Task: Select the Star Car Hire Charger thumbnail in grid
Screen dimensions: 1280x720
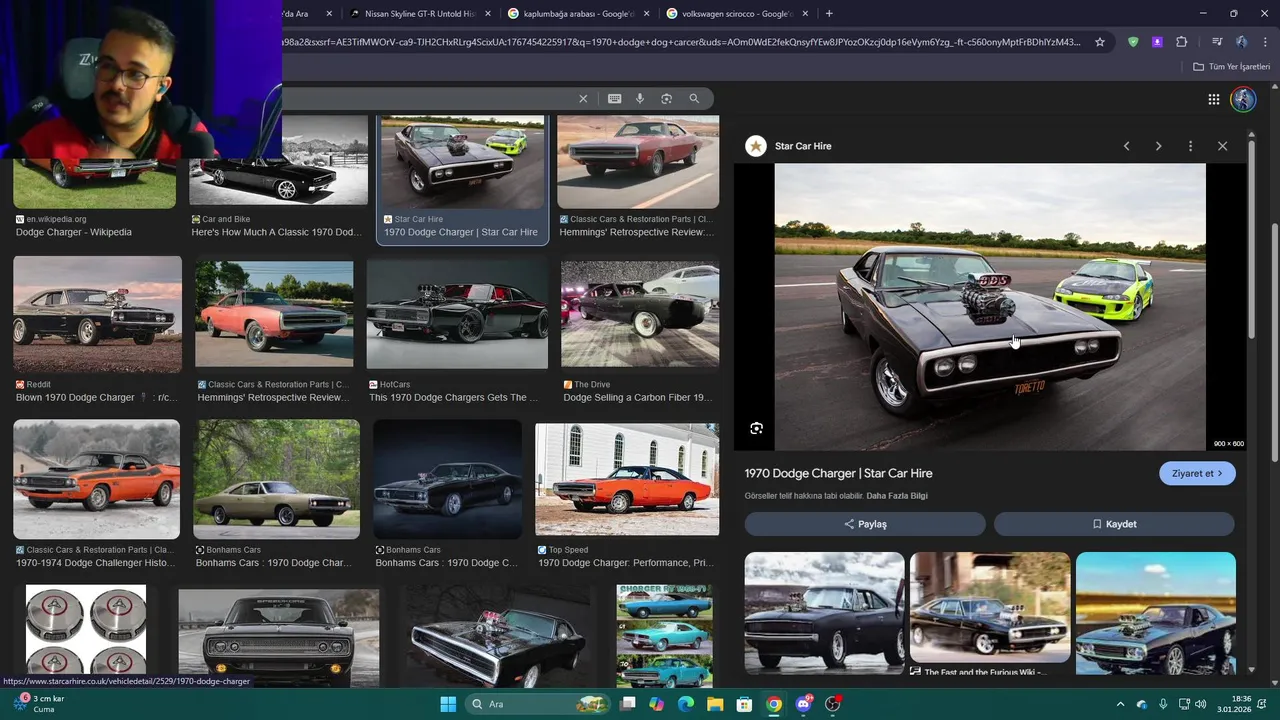Action: point(462,160)
